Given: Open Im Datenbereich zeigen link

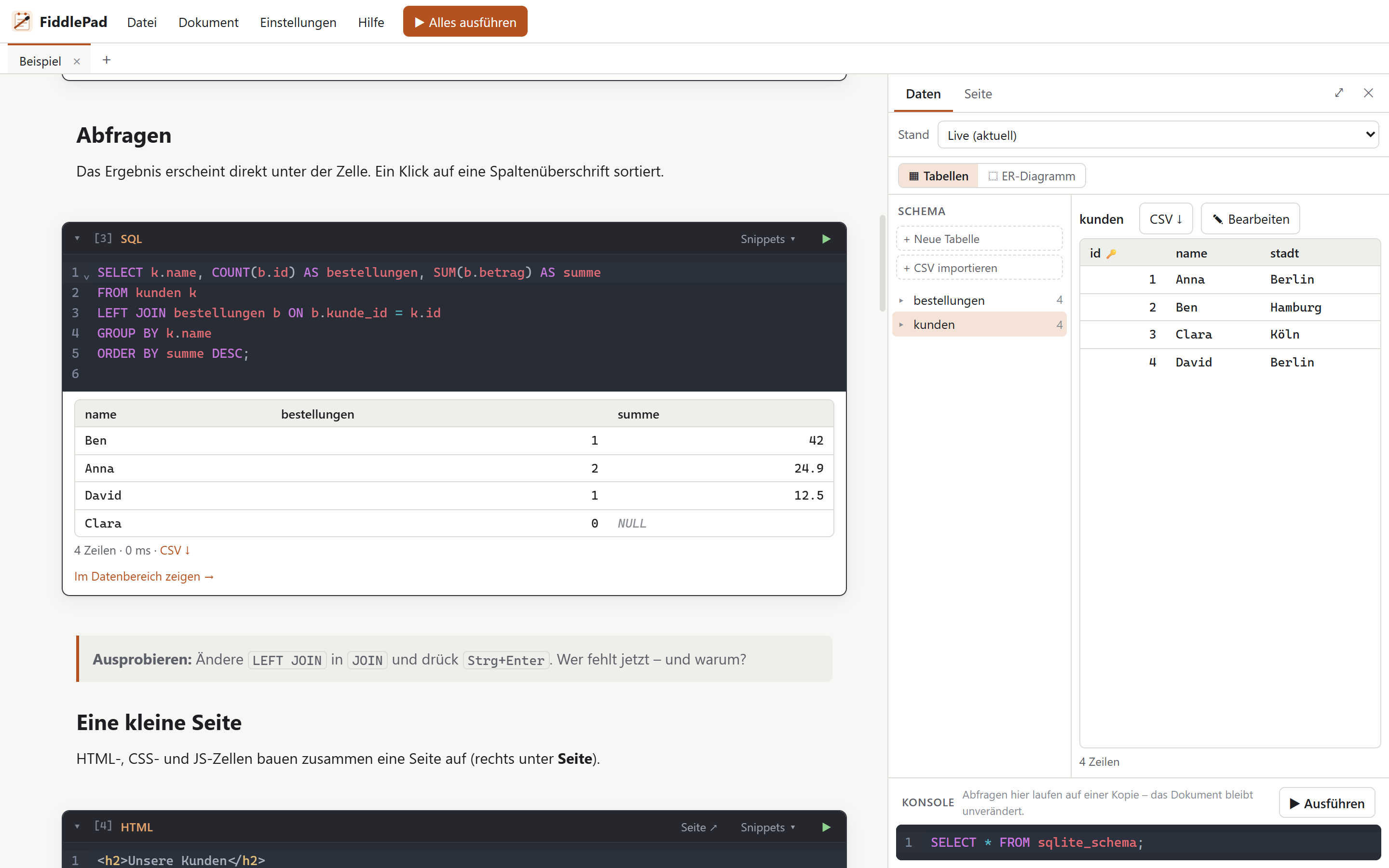Looking at the screenshot, I should (x=144, y=576).
